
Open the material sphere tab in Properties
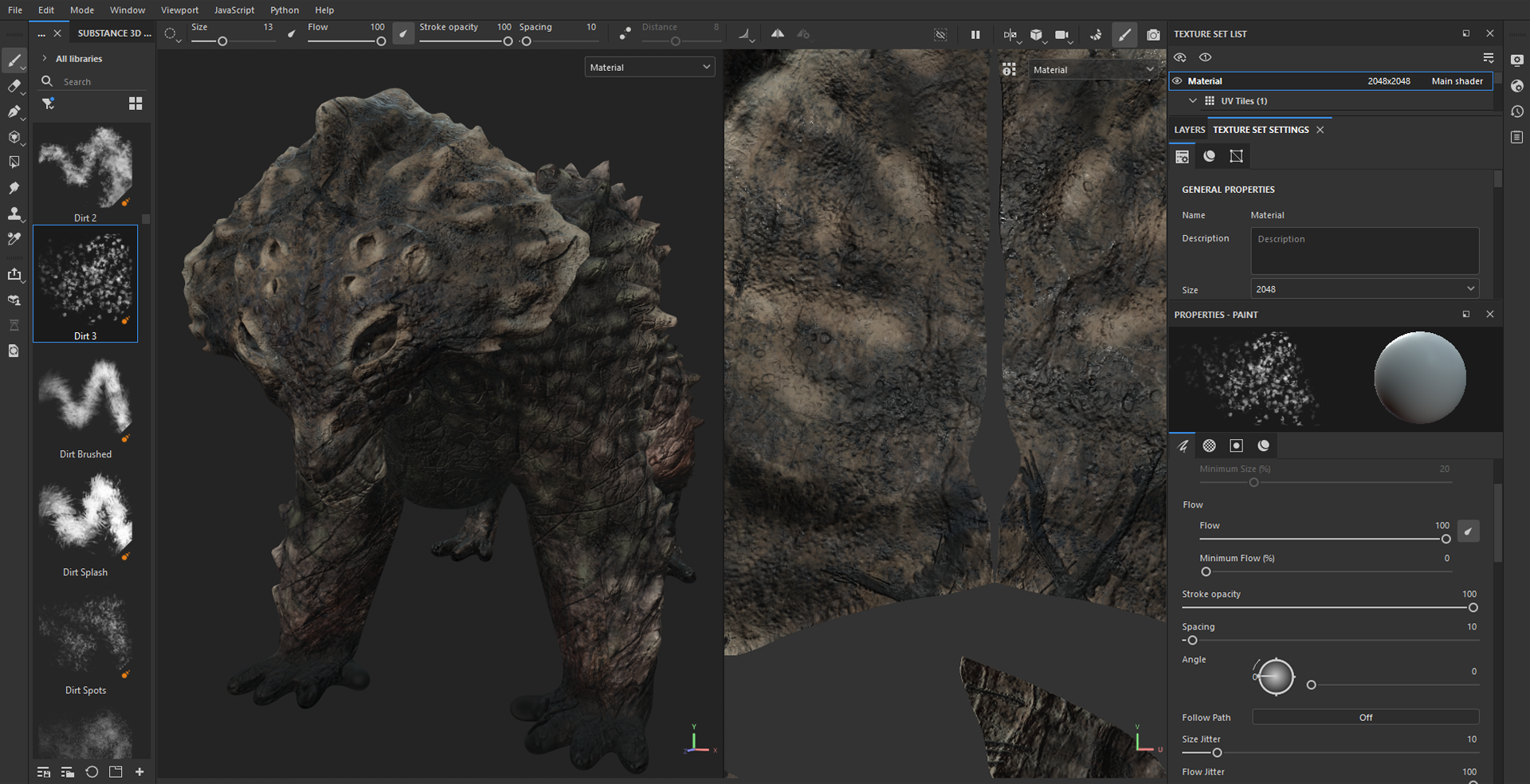tap(1264, 445)
